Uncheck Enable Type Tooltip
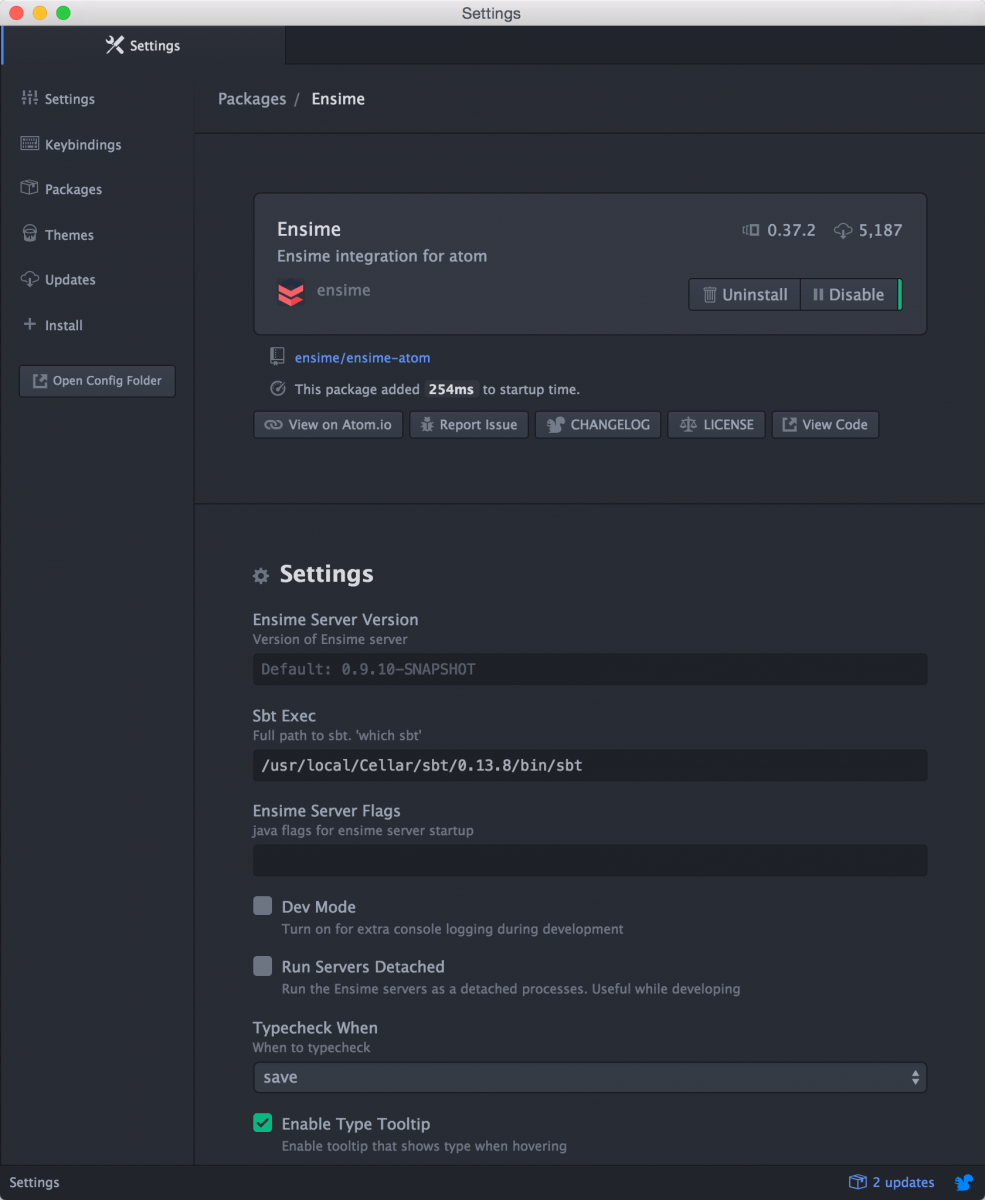 [x=262, y=1123]
